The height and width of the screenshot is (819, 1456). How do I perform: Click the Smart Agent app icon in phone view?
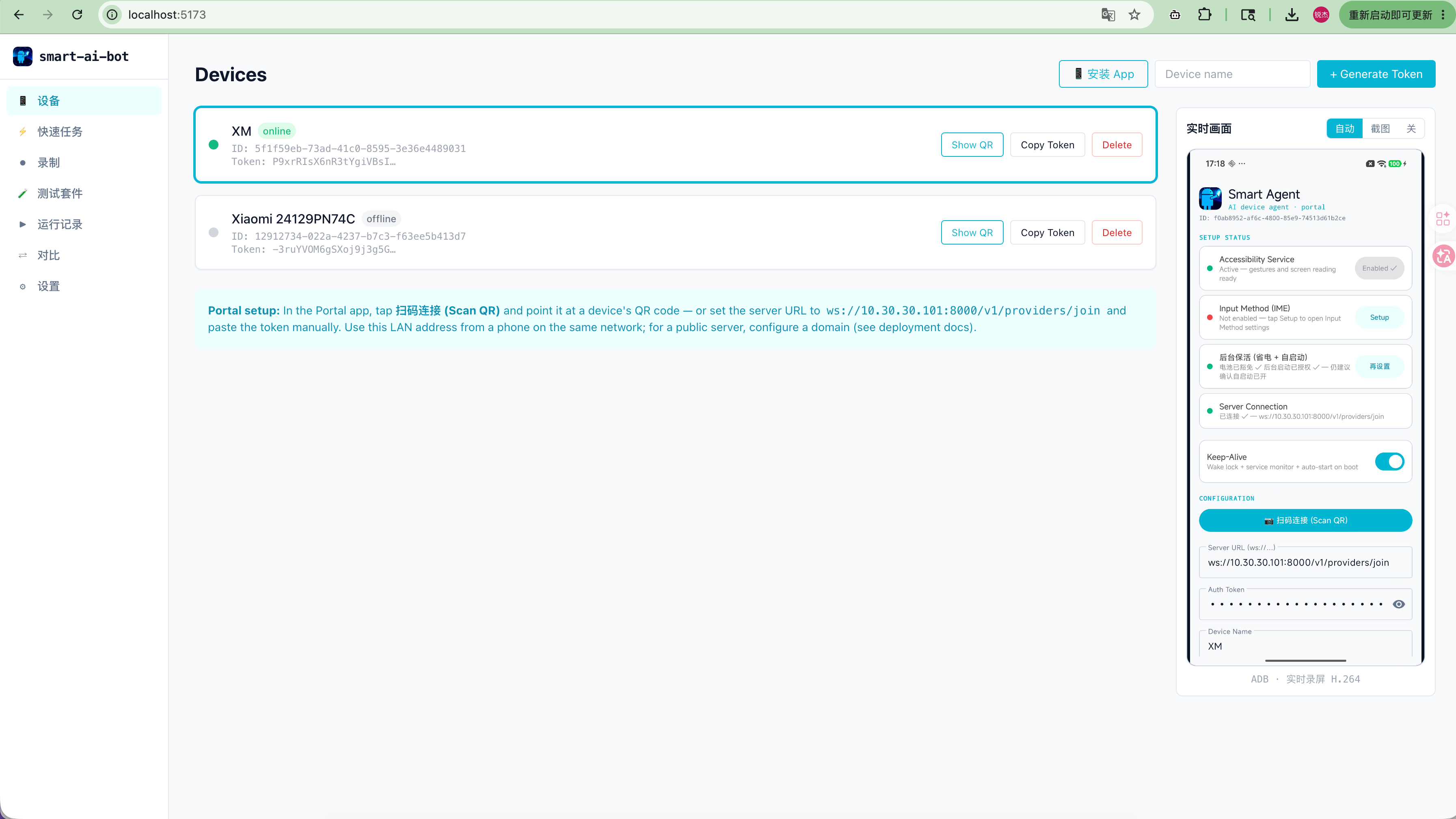[1210, 199]
